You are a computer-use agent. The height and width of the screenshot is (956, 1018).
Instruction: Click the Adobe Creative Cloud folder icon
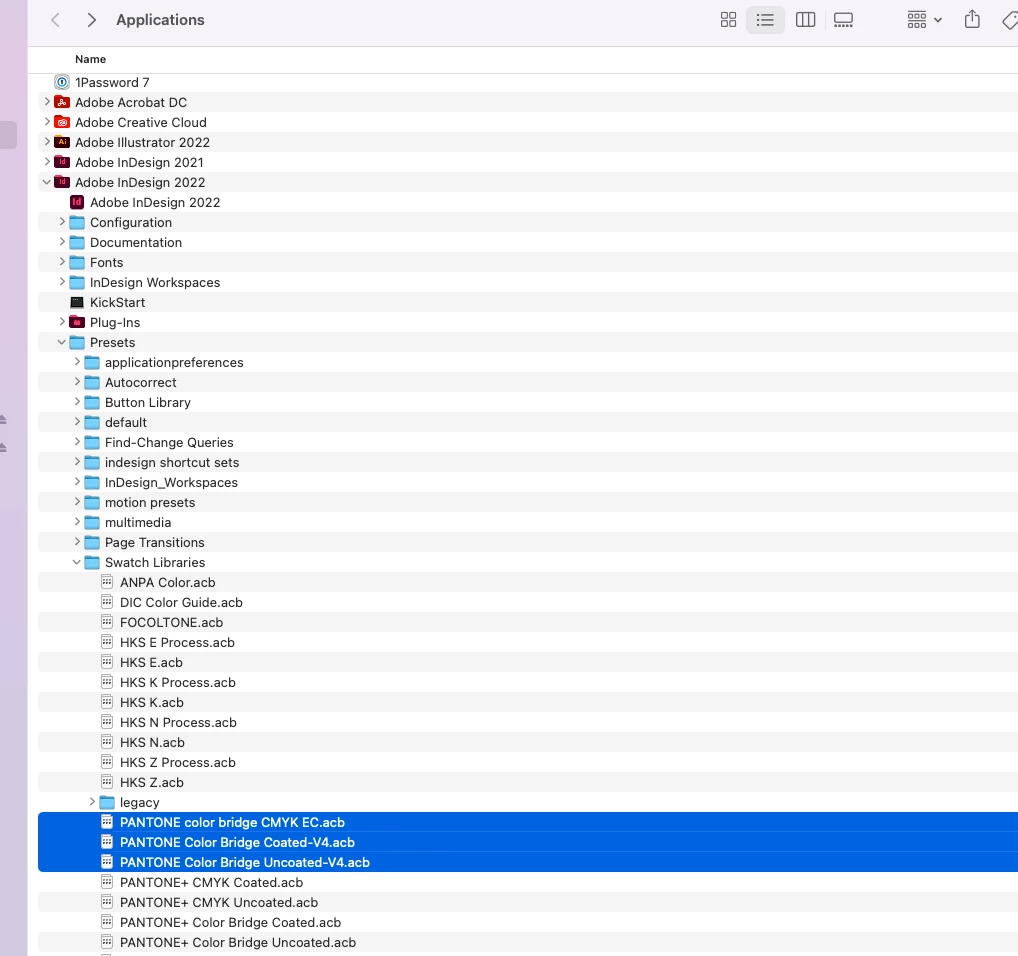(x=62, y=122)
